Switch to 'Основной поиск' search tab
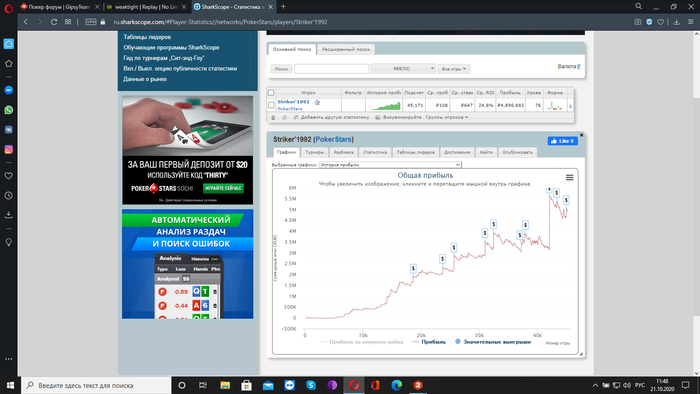 point(292,49)
